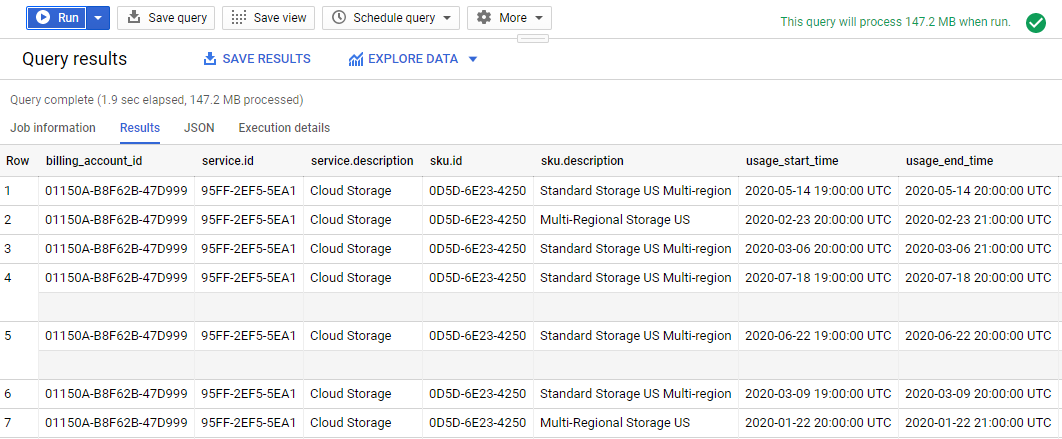Click the grid icon on Save view
Screen dimensions: 1062x439
(x=238, y=18)
